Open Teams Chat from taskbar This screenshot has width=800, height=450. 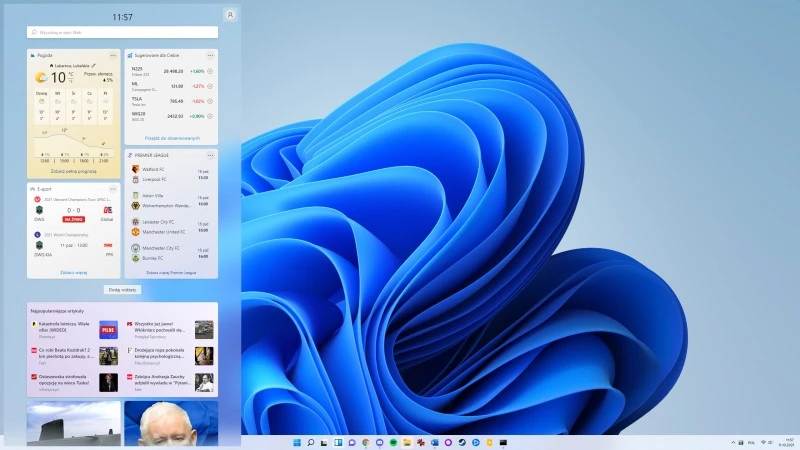pyautogui.click(x=352, y=442)
